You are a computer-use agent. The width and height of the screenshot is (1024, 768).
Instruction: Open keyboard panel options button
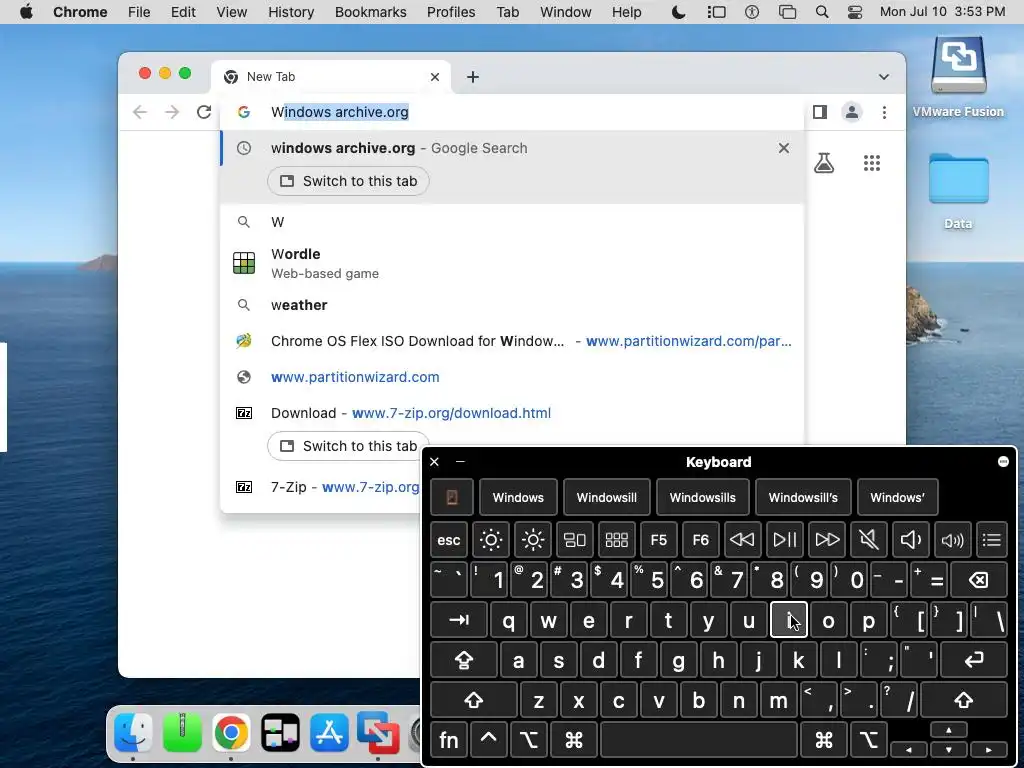[1003, 462]
